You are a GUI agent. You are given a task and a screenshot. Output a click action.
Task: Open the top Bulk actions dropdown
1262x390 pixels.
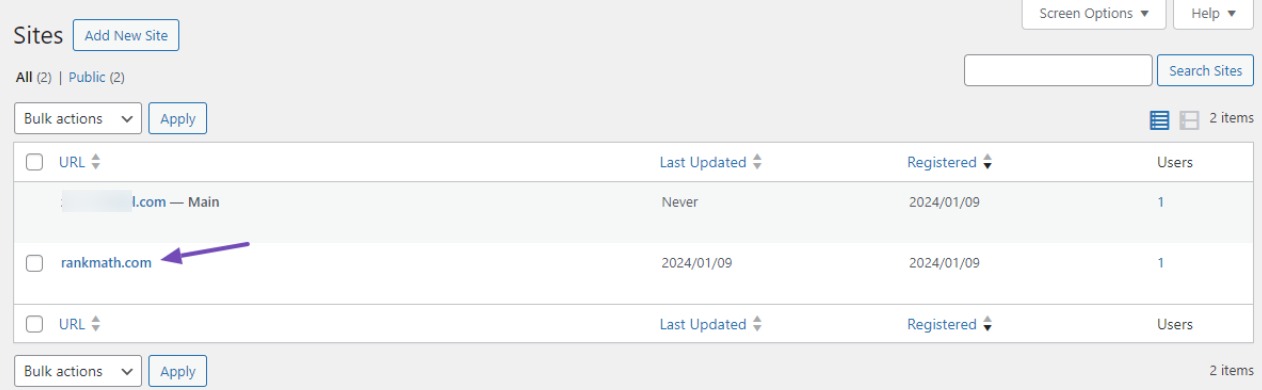78,118
